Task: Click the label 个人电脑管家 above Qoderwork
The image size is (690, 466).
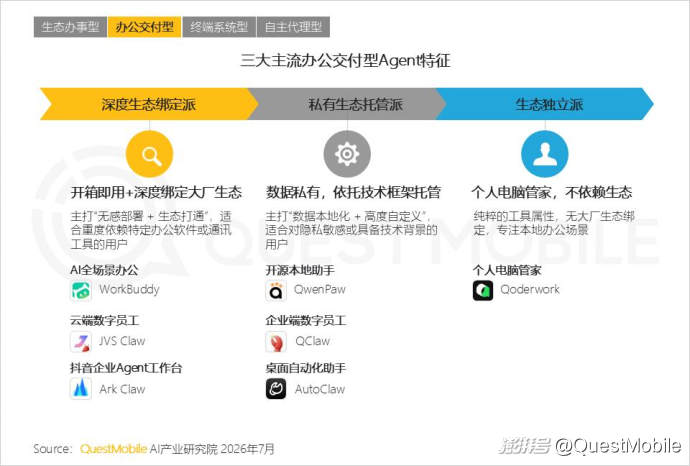Action: (x=507, y=270)
